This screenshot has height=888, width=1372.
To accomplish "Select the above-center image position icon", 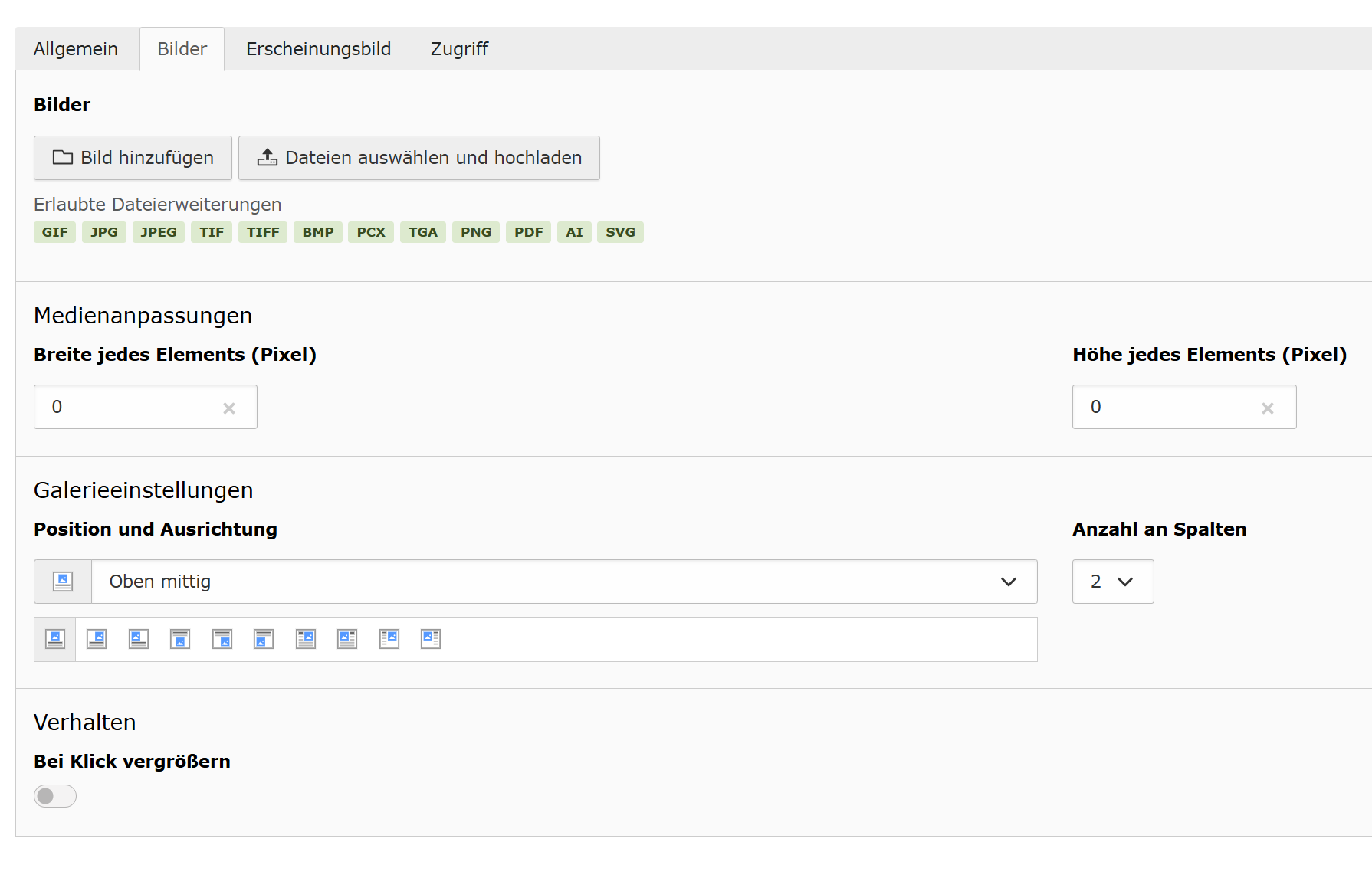I will (x=55, y=639).
